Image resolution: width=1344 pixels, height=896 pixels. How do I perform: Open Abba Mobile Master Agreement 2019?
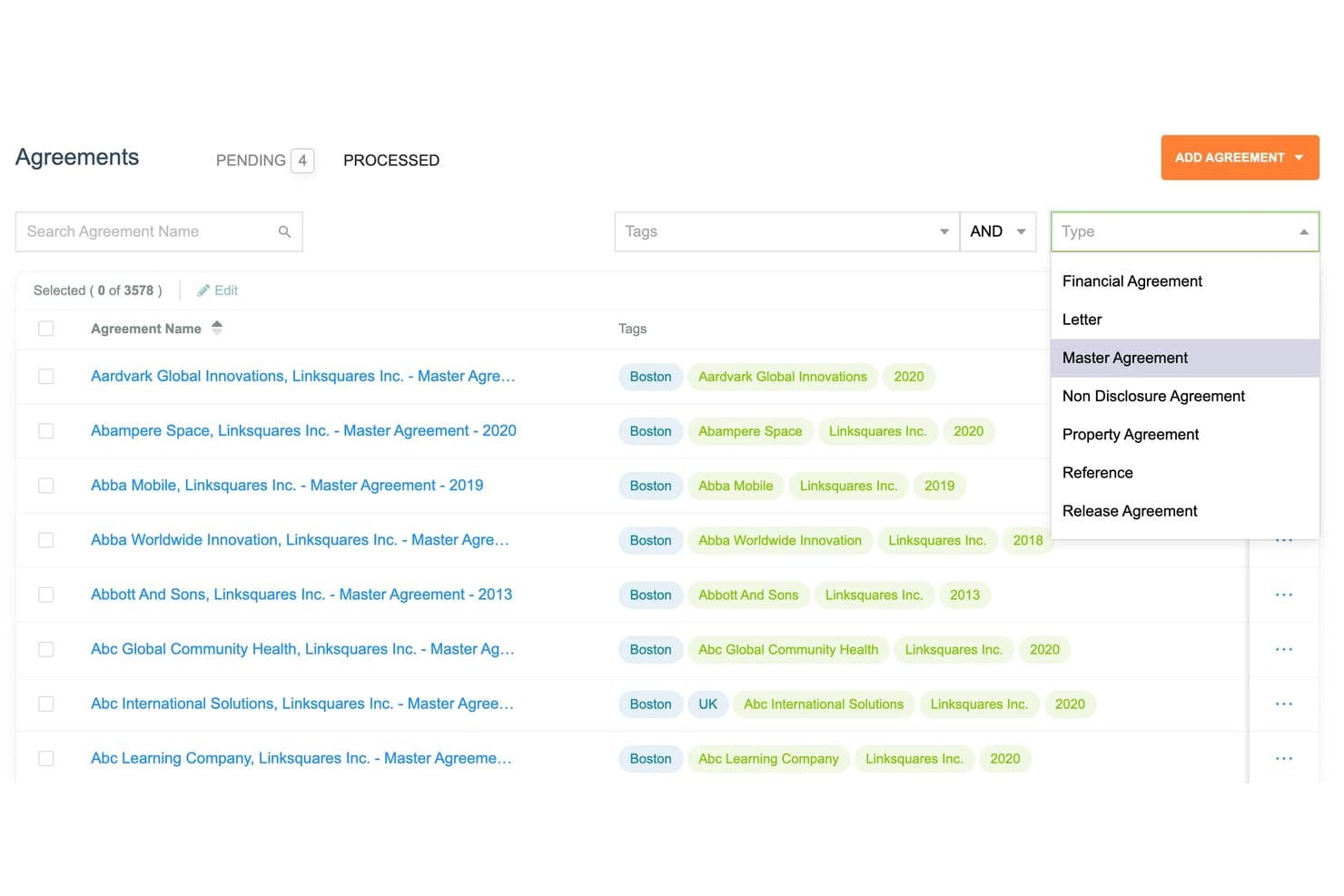click(x=287, y=485)
